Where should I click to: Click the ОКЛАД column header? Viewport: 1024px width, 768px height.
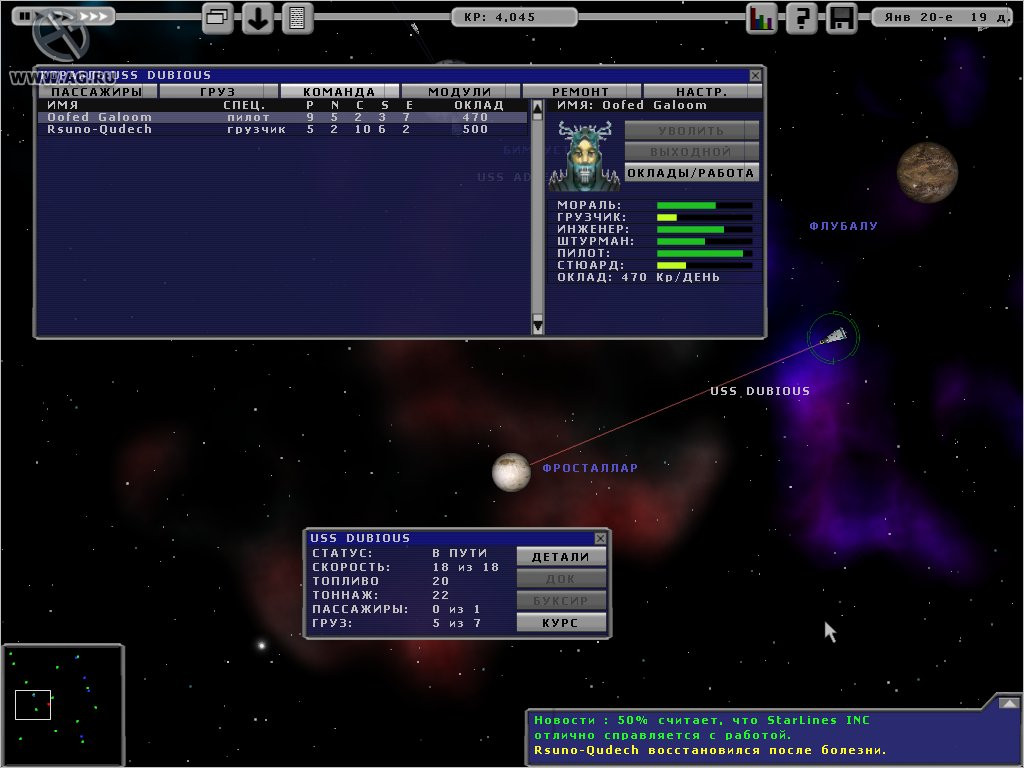479,105
